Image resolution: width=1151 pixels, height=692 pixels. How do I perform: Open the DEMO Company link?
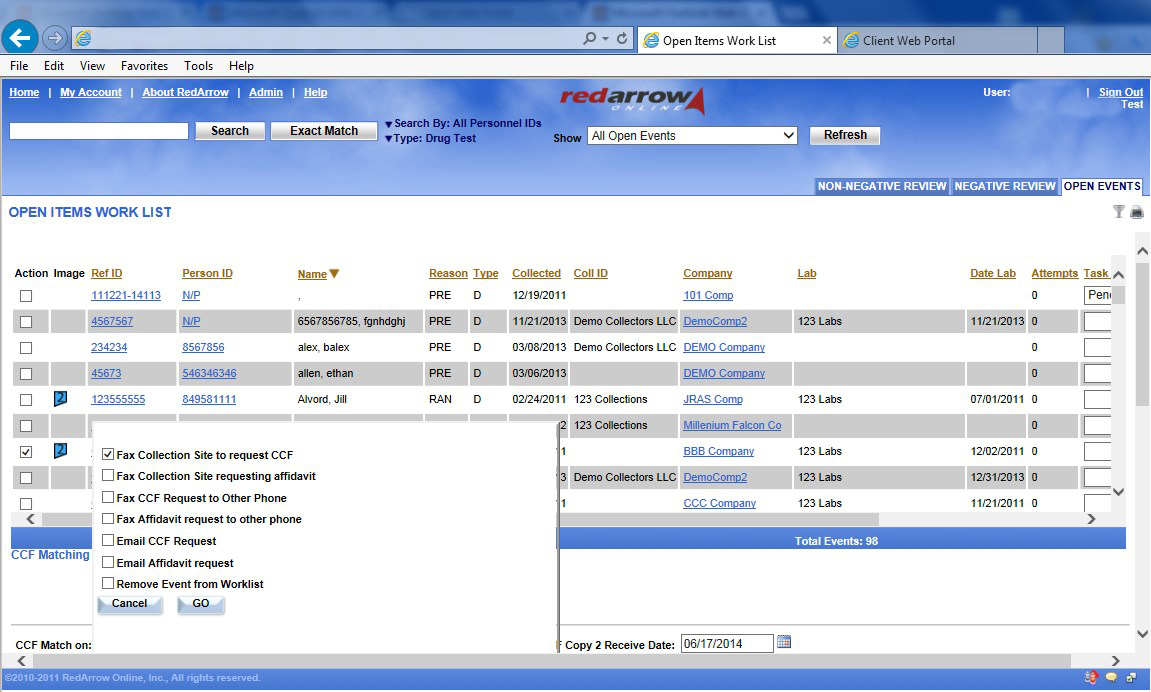724,347
